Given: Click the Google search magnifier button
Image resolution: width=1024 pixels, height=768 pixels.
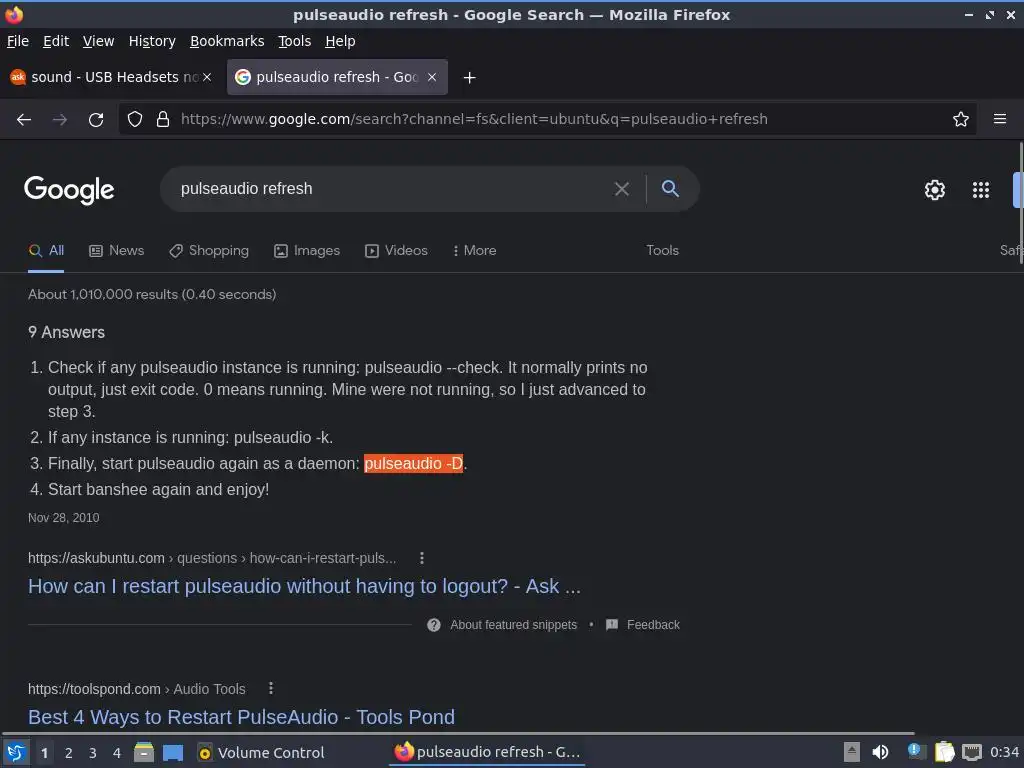Looking at the screenshot, I should click(670, 189).
